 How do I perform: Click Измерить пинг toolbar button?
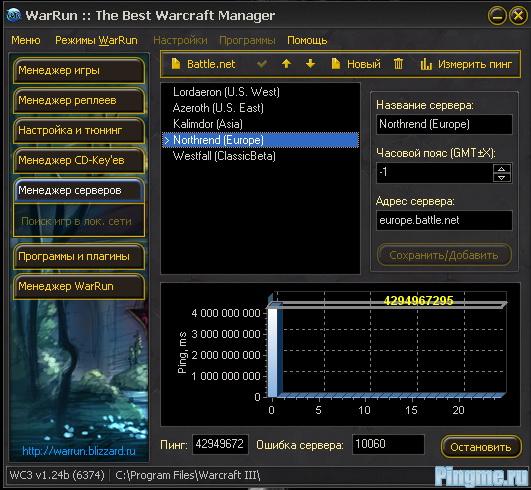tap(466, 64)
